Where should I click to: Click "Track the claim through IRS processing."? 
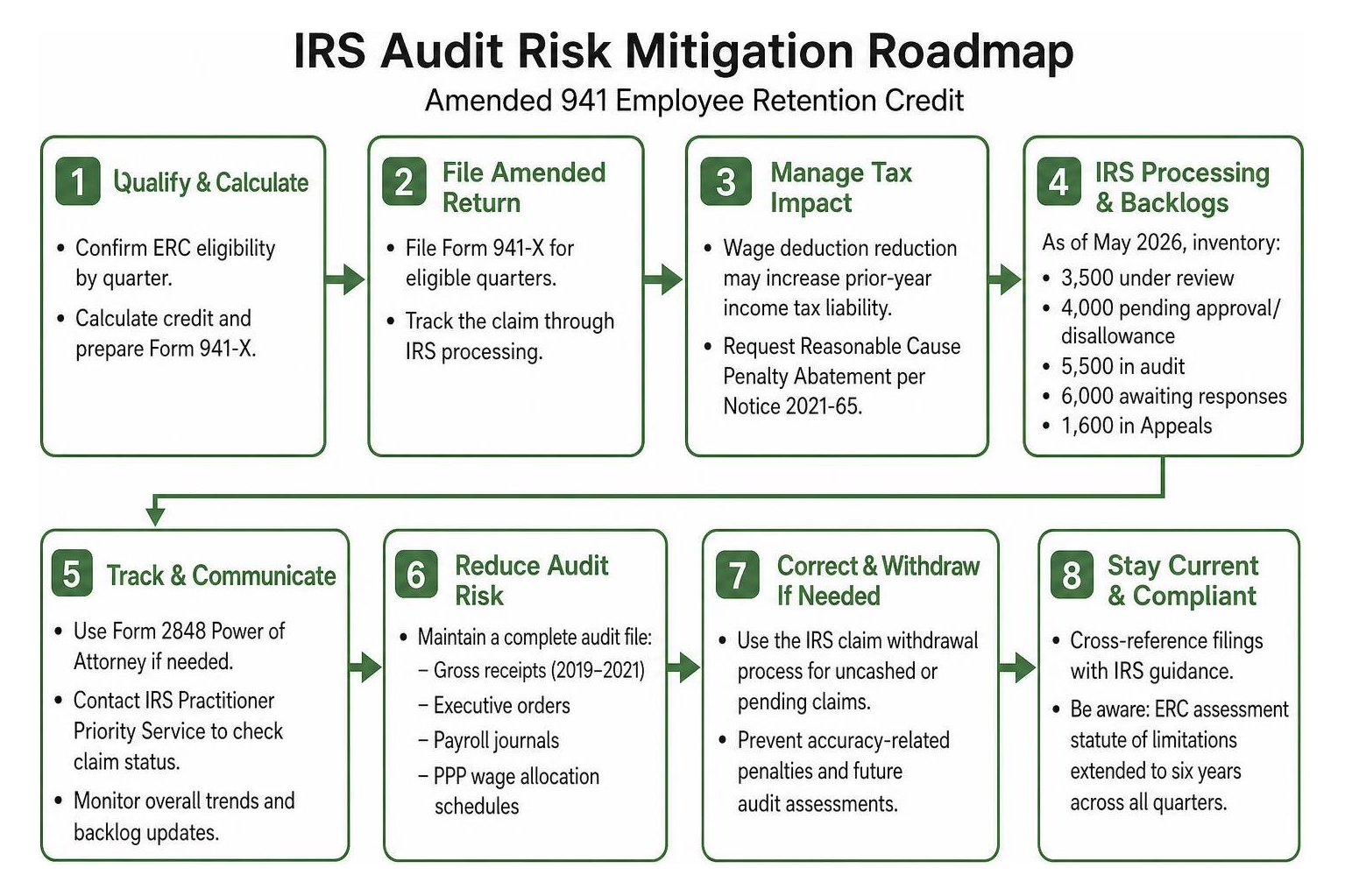(510, 336)
